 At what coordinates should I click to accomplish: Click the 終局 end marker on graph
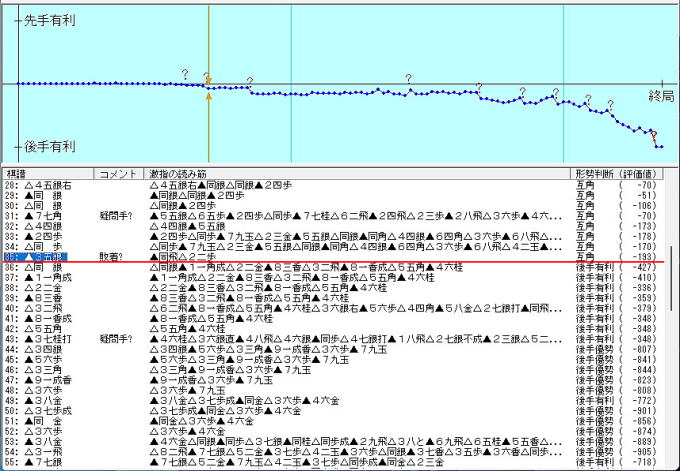point(661,95)
